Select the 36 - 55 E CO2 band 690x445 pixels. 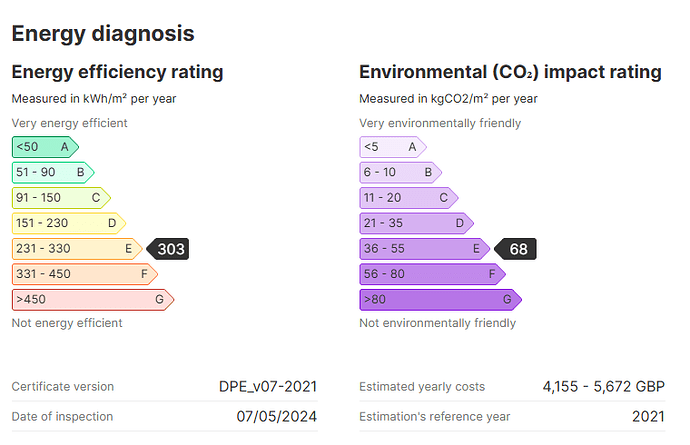coord(425,249)
